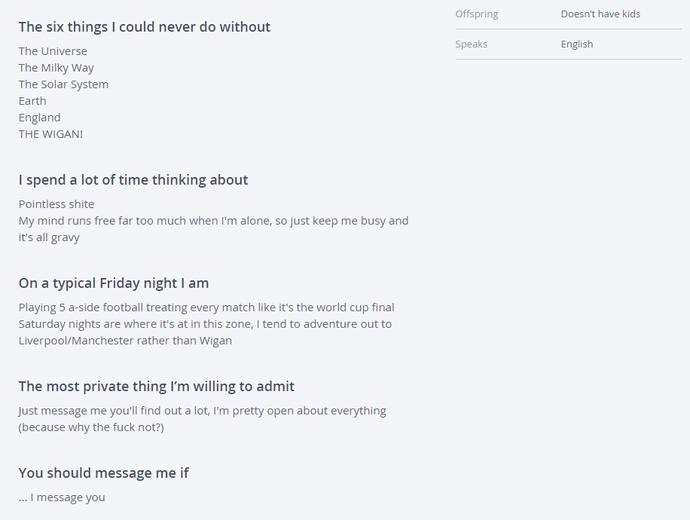
Task: Click 'I spend a lot of time thinking about' heading
Action: 133,180
